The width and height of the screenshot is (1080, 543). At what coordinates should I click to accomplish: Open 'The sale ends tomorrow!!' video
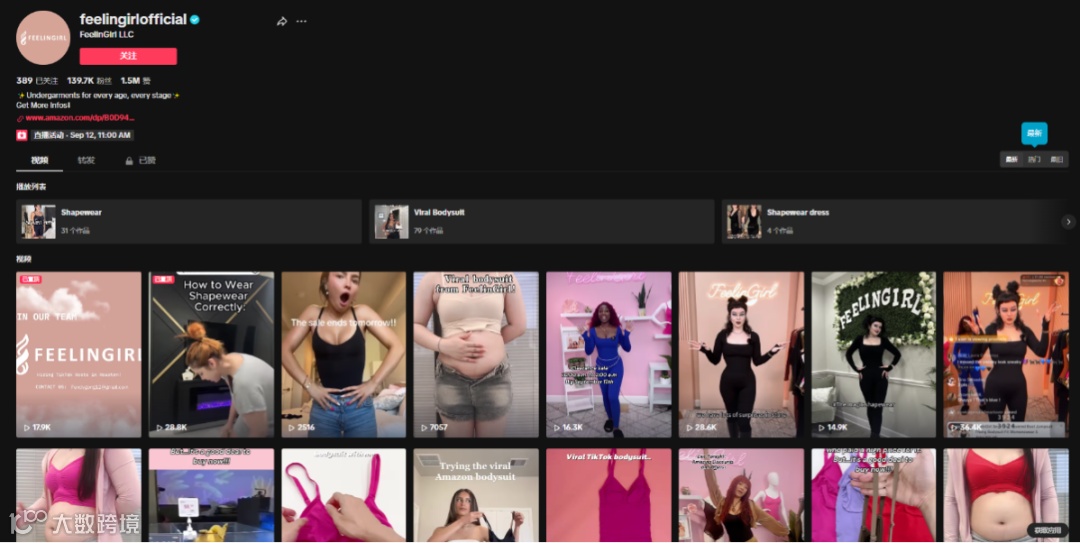pos(344,354)
